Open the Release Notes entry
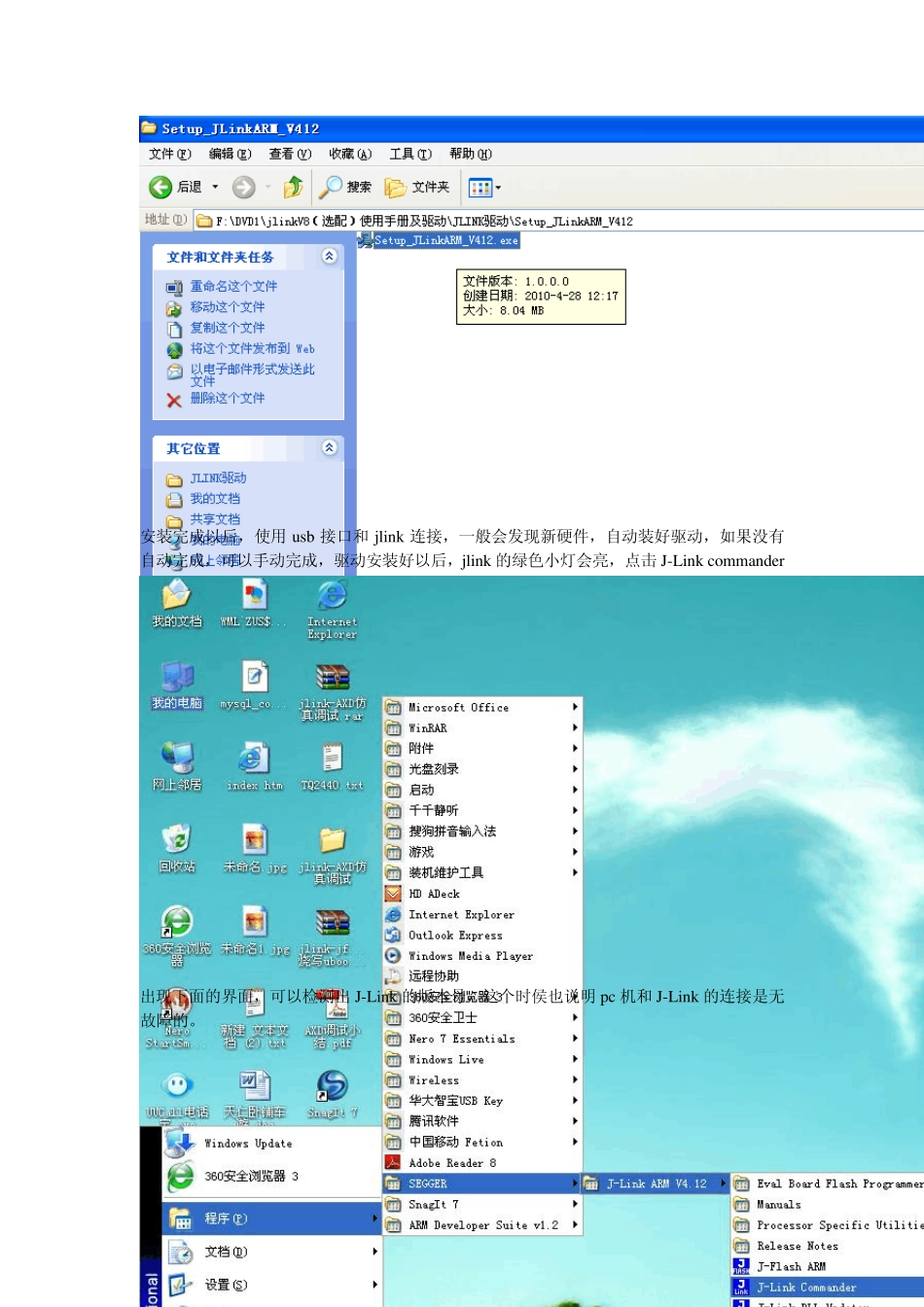 click(x=829, y=1246)
